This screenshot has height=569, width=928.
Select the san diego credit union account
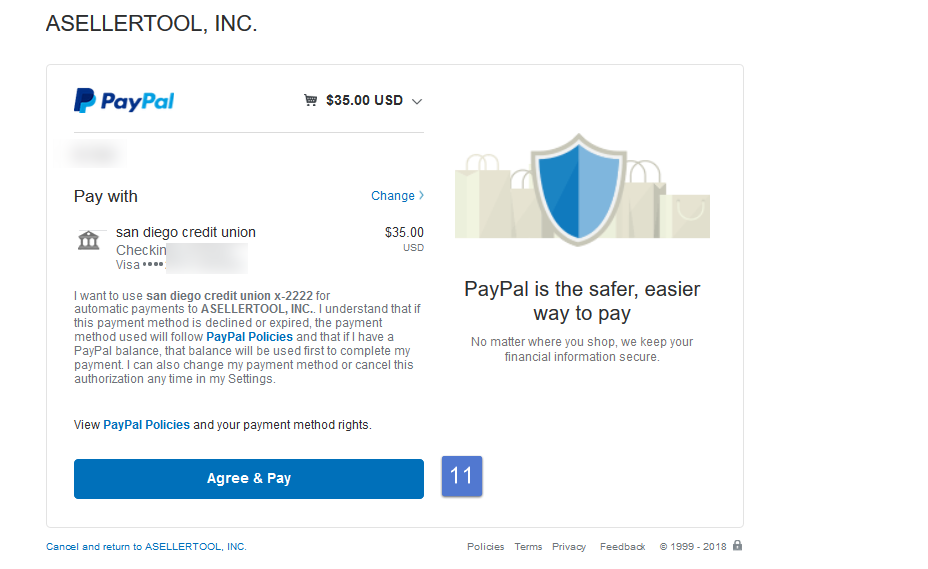[x=186, y=232]
